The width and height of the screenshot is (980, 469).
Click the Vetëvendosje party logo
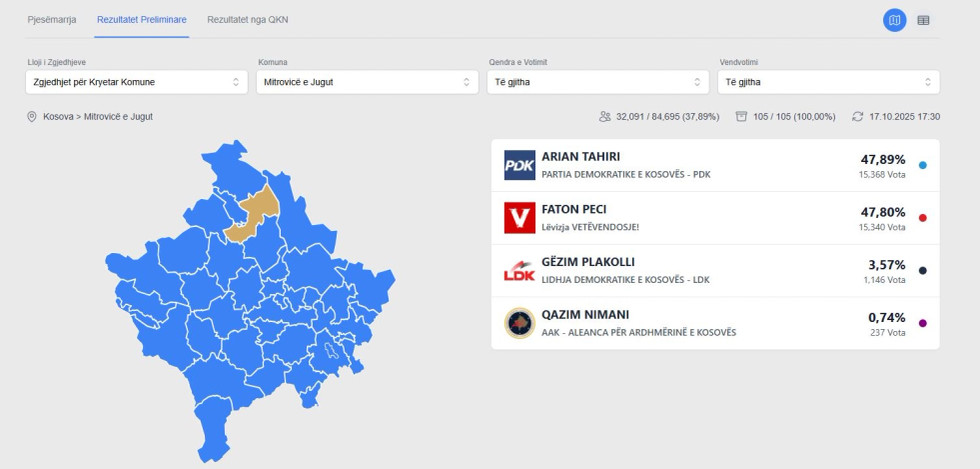pos(519,218)
